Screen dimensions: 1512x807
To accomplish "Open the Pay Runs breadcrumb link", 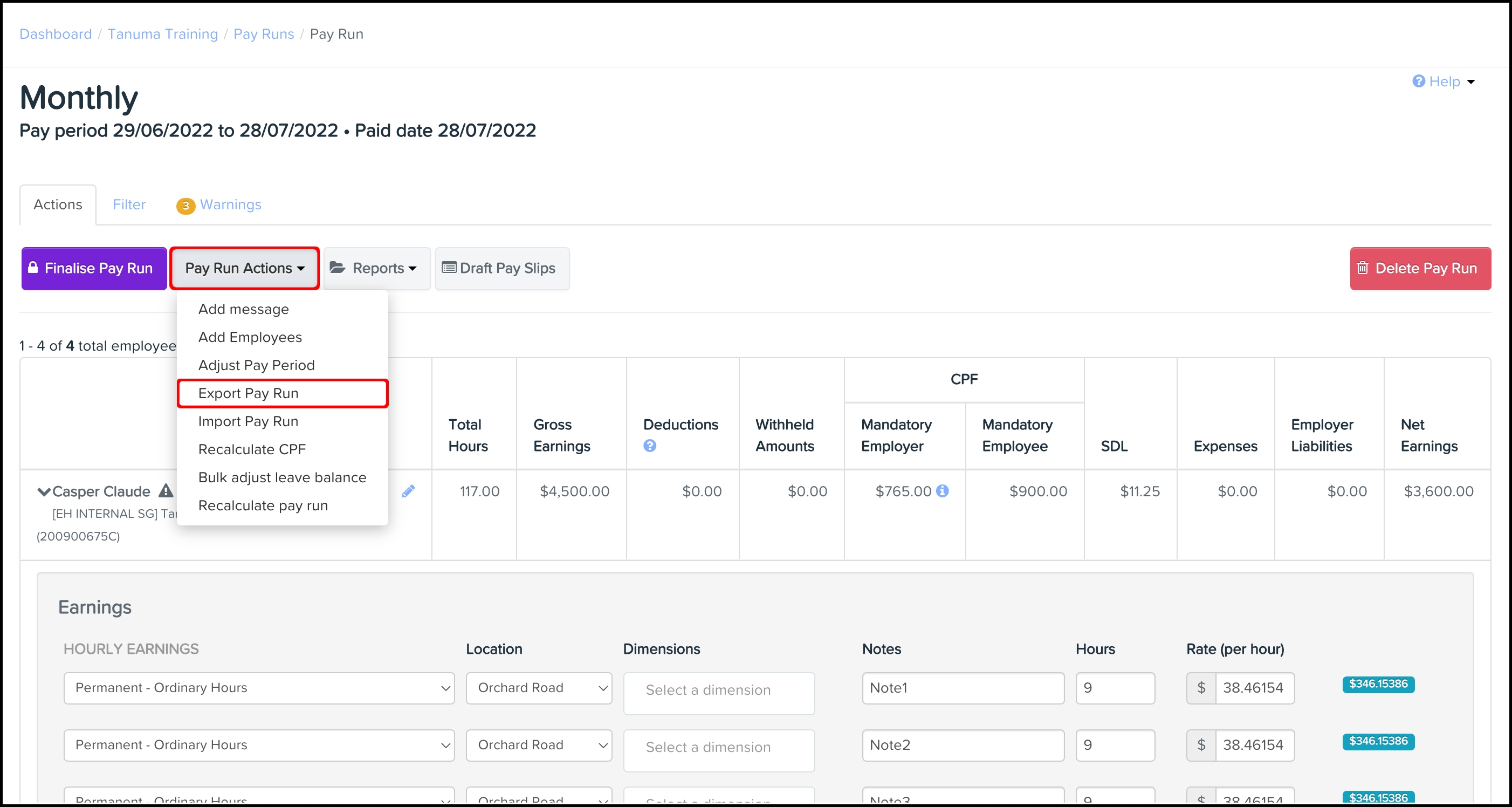I will pos(264,34).
